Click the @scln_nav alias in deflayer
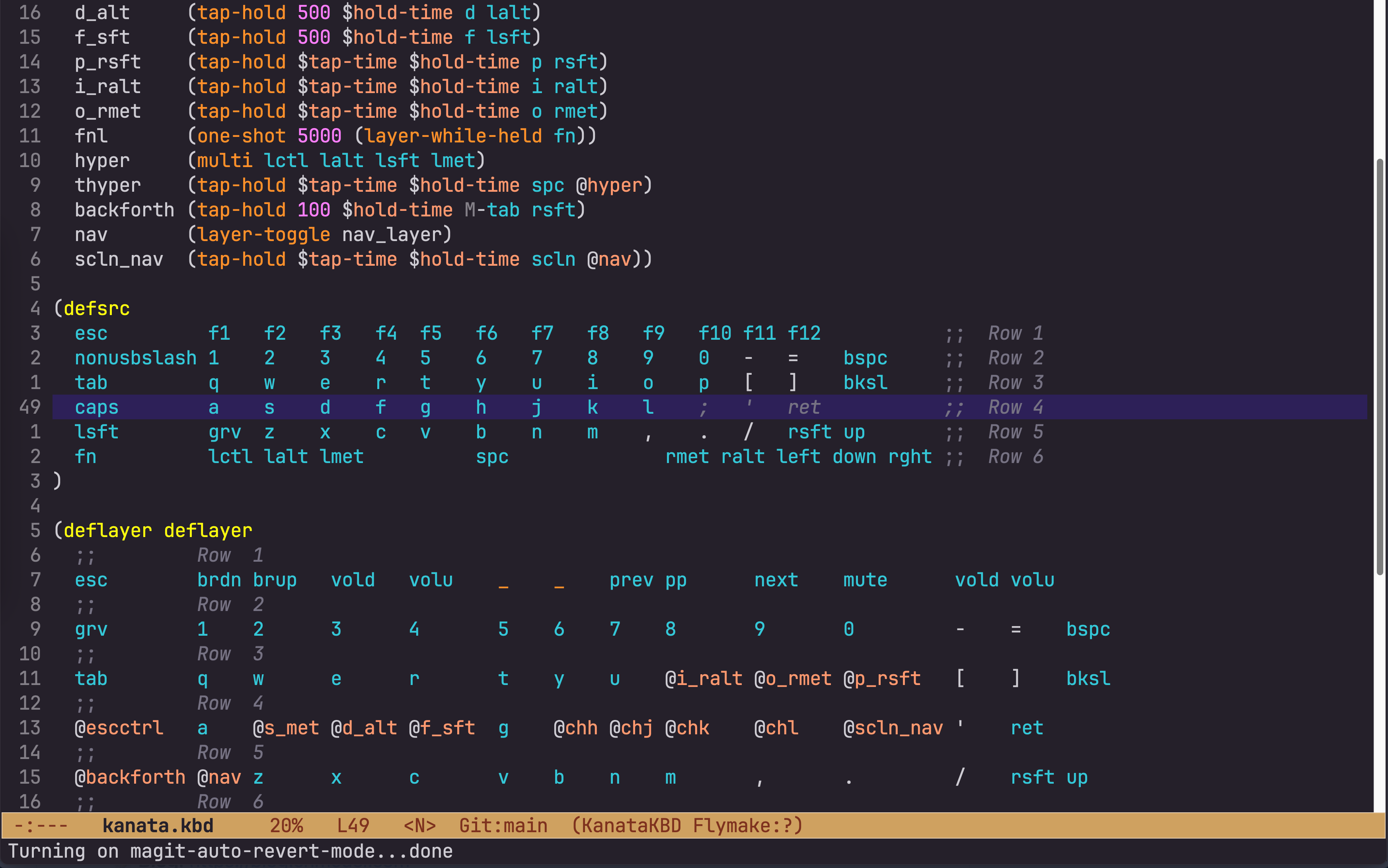The width and height of the screenshot is (1388, 868). pyautogui.click(x=893, y=728)
